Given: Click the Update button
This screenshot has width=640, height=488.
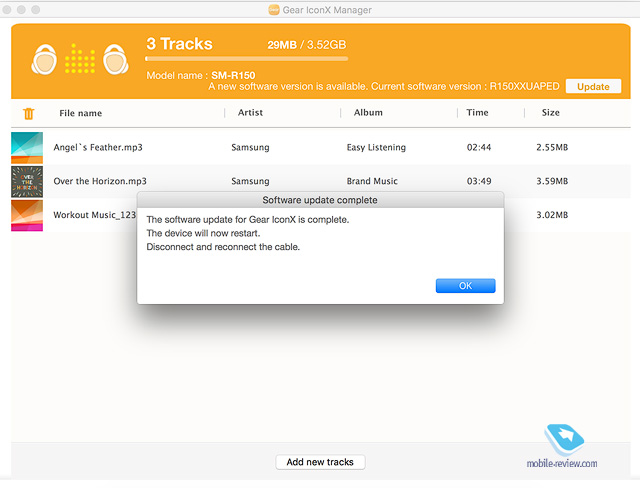Looking at the screenshot, I should click(x=593, y=87).
